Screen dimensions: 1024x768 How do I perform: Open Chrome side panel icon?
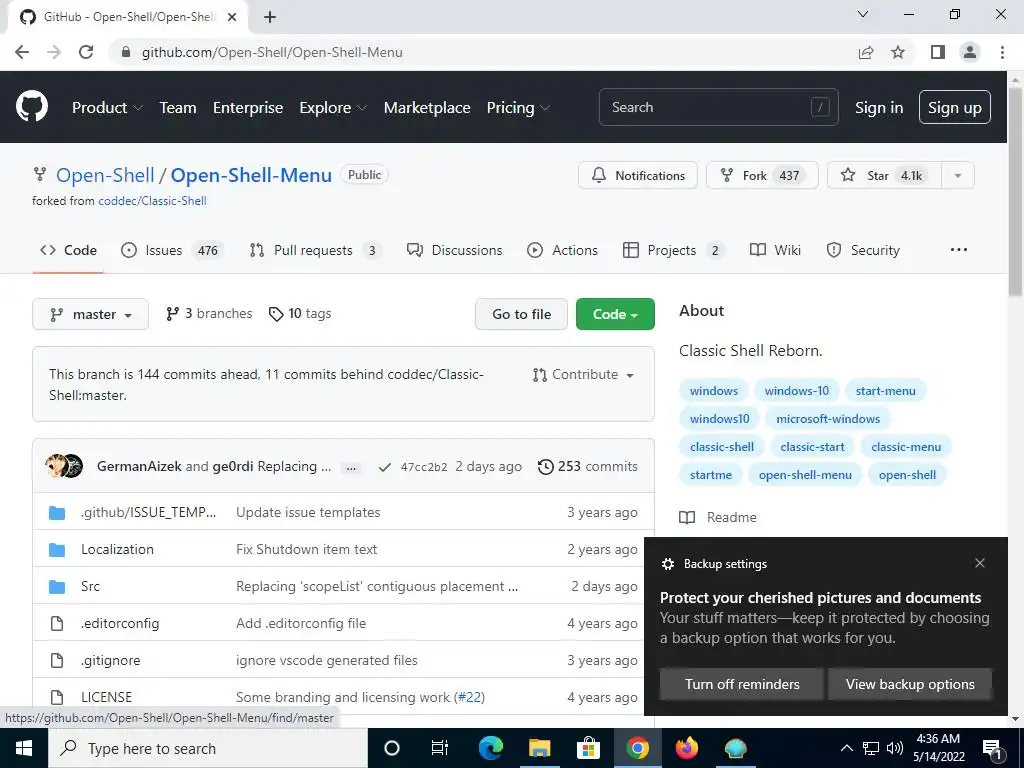pyautogui.click(x=938, y=52)
